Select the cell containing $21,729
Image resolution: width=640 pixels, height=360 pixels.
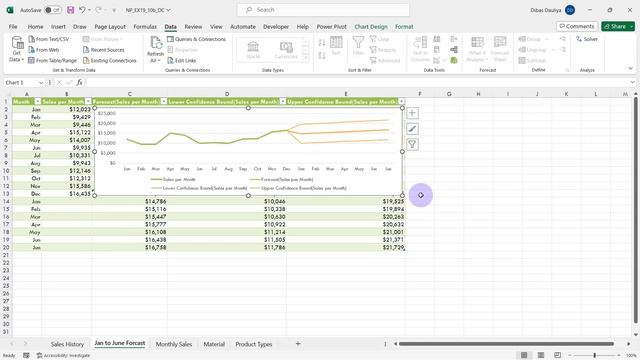(346, 247)
